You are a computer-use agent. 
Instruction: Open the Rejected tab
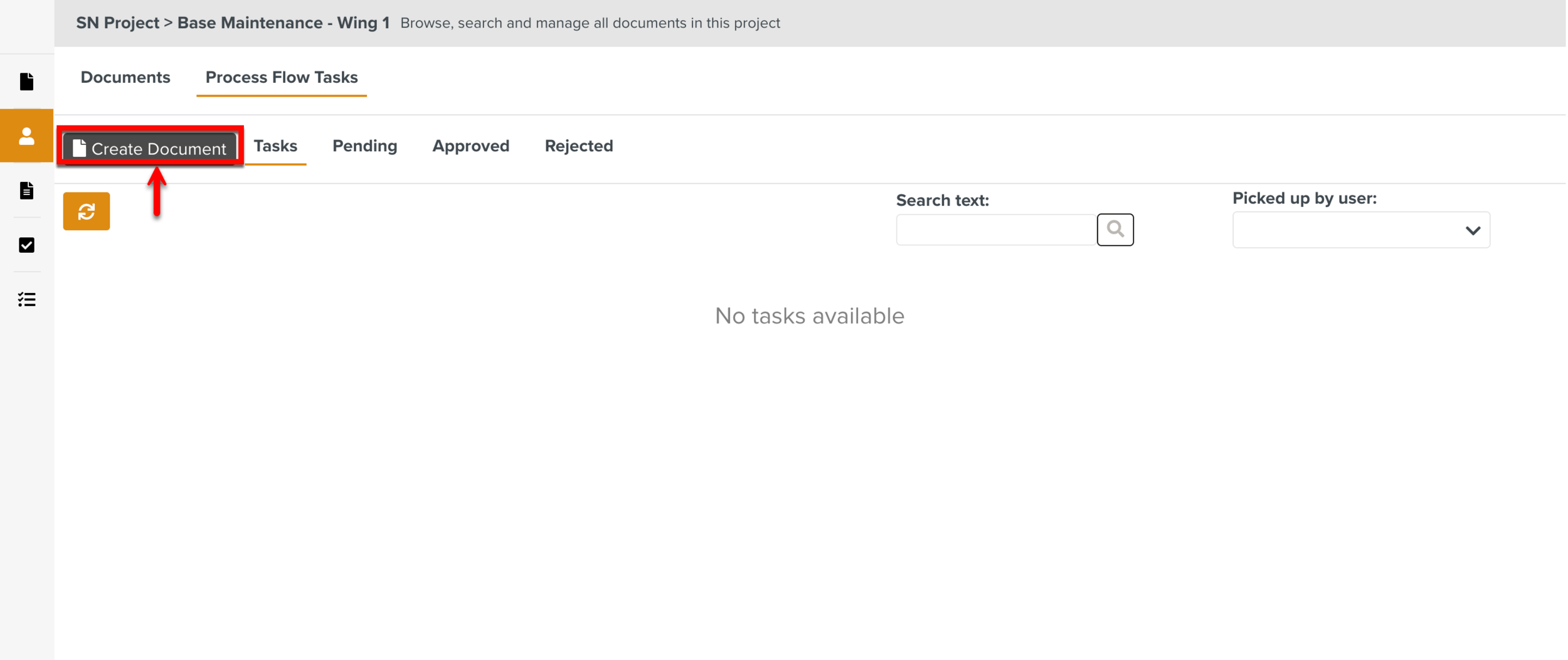(x=578, y=146)
